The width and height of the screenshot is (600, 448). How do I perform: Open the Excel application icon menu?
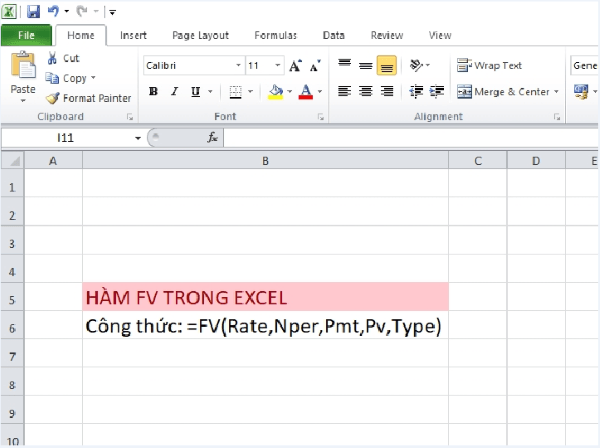[9, 11]
